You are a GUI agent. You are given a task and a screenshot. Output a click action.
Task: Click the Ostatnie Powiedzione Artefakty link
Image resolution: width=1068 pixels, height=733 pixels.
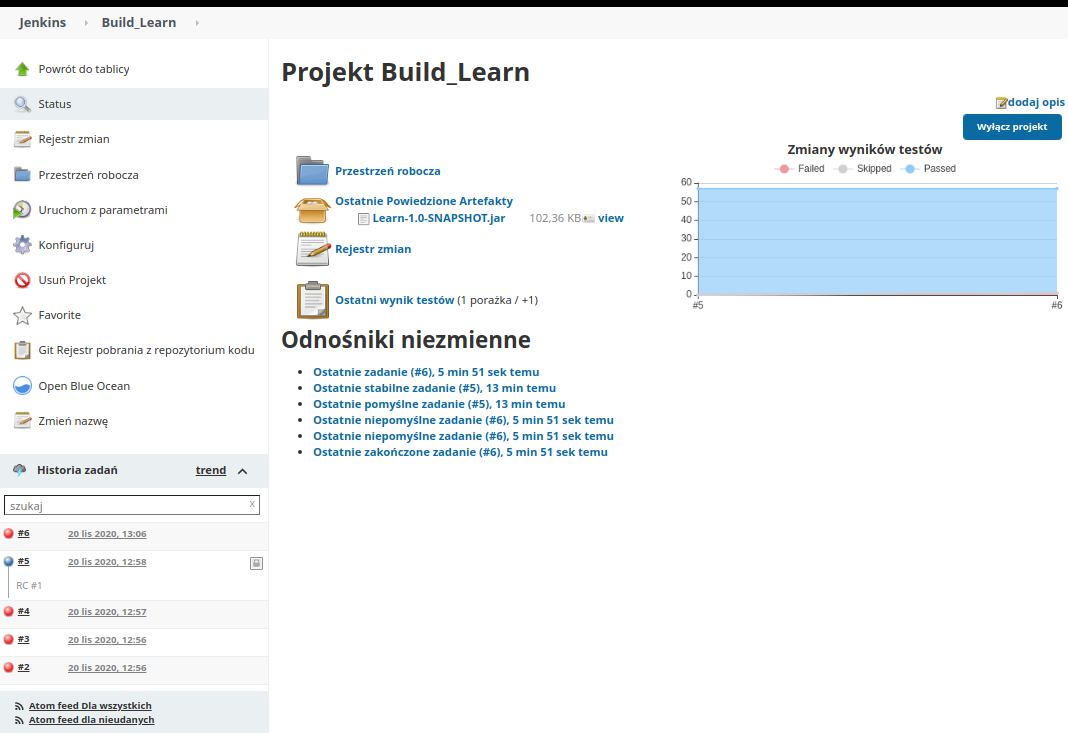pyautogui.click(x=424, y=201)
